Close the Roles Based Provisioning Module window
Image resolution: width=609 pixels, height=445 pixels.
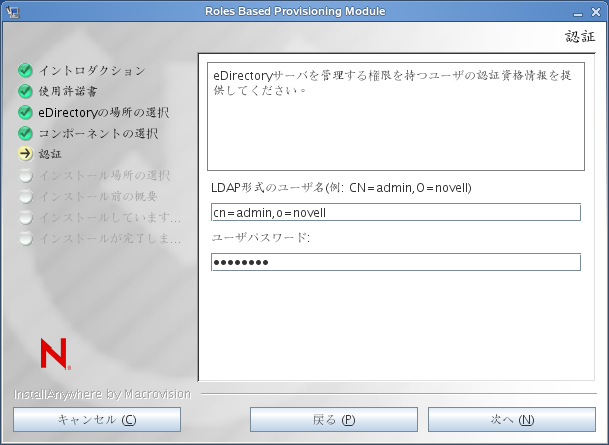click(596, 12)
